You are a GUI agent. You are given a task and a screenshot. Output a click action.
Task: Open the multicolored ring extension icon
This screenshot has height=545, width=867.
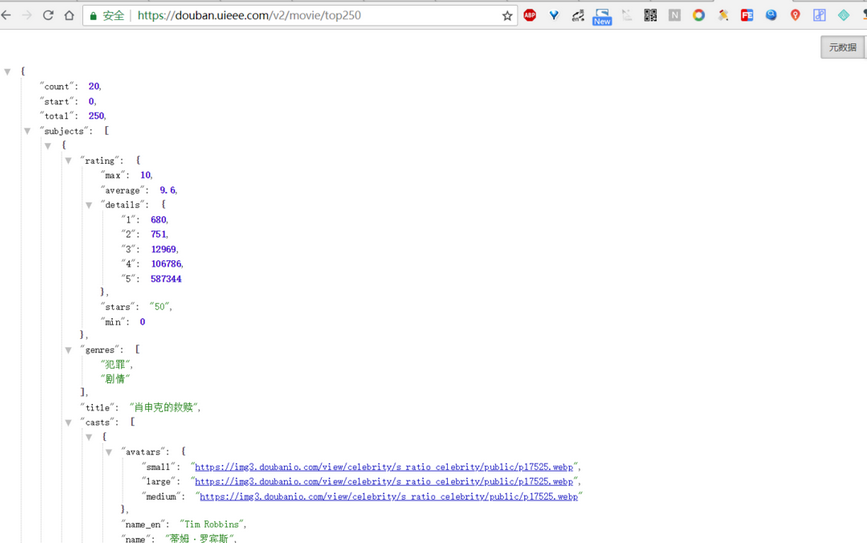coord(698,15)
